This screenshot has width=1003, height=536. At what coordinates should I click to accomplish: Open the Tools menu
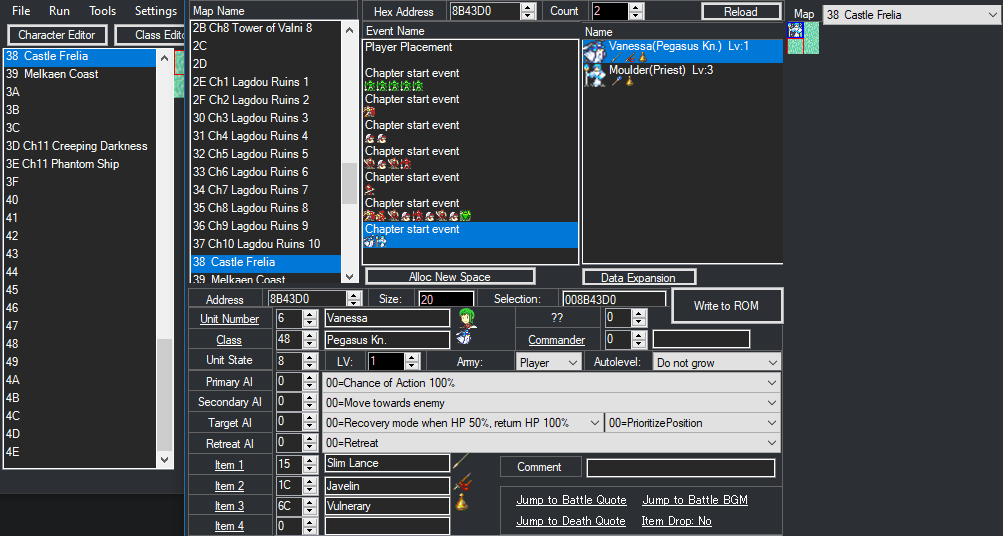pyautogui.click(x=102, y=11)
